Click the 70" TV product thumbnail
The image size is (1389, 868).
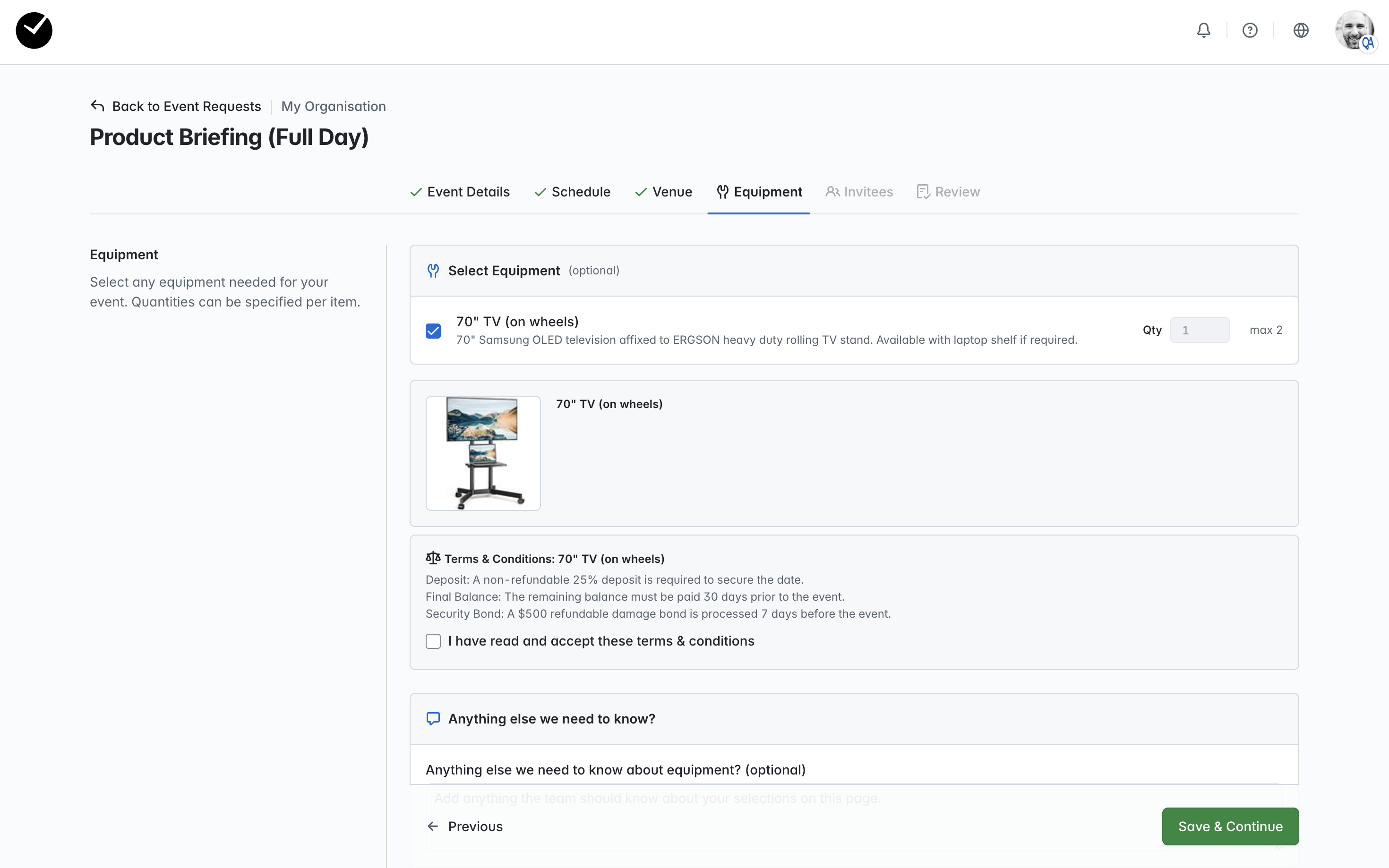point(483,453)
